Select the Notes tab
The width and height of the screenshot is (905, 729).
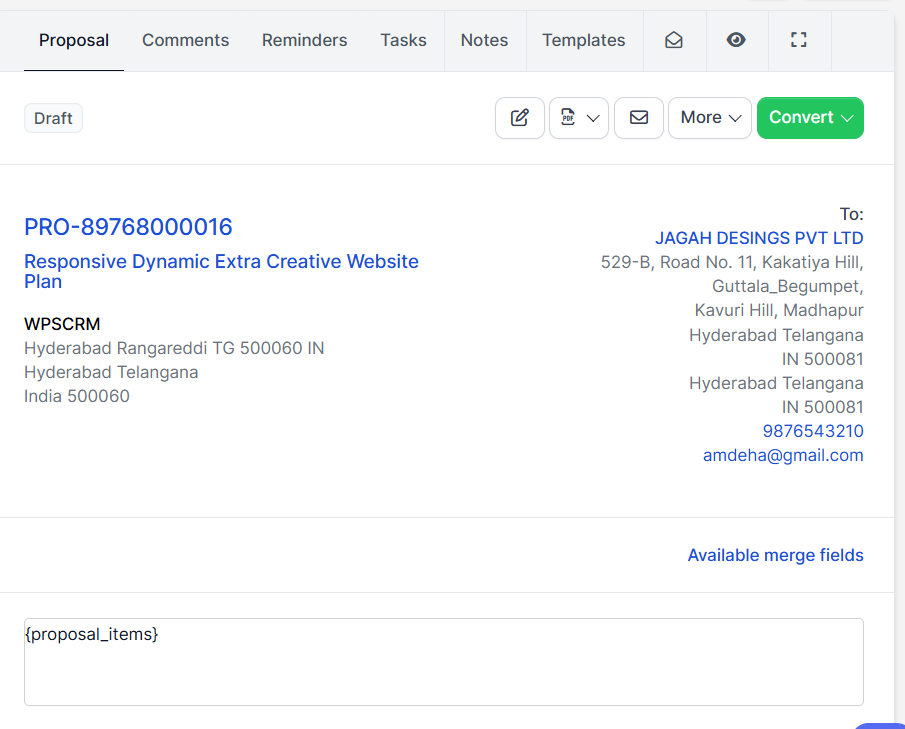tap(484, 40)
